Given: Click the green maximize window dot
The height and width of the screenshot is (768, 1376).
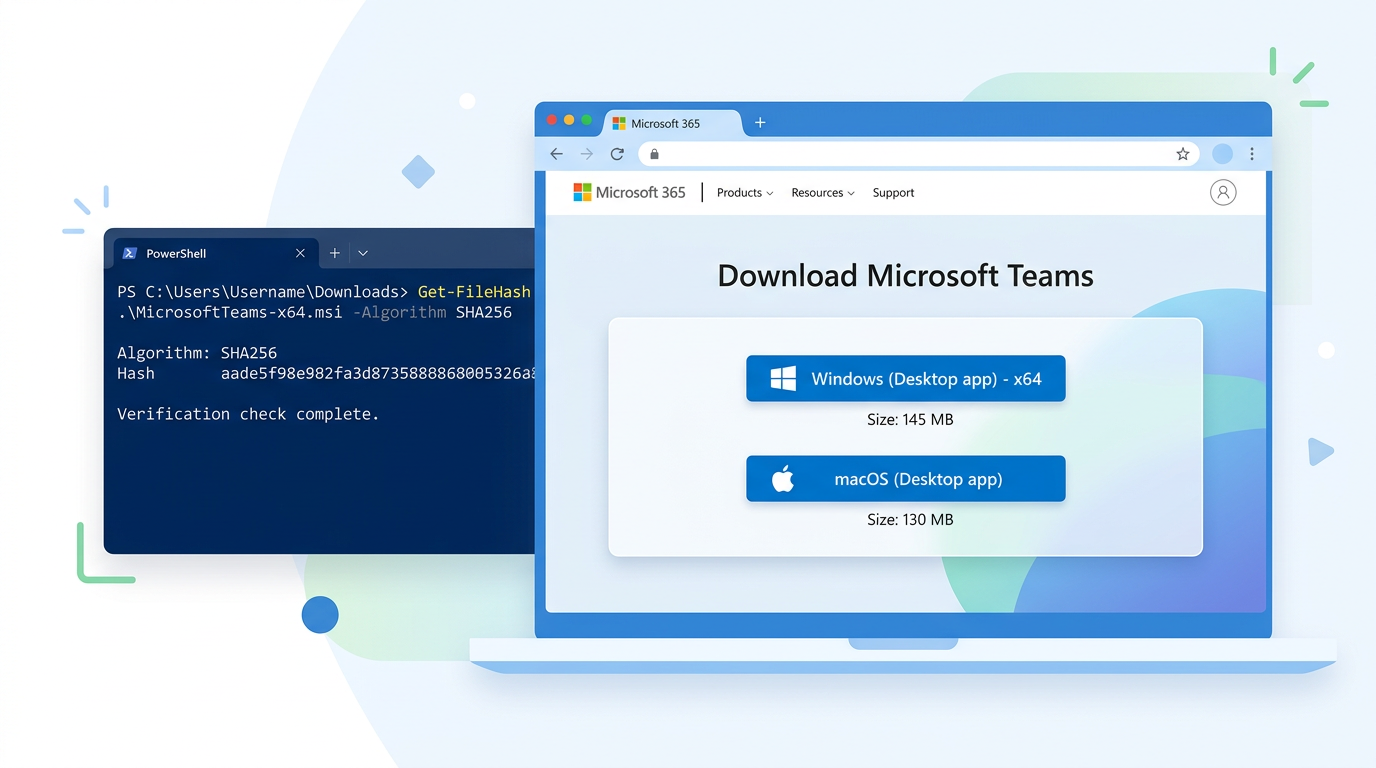Looking at the screenshot, I should point(587,120).
